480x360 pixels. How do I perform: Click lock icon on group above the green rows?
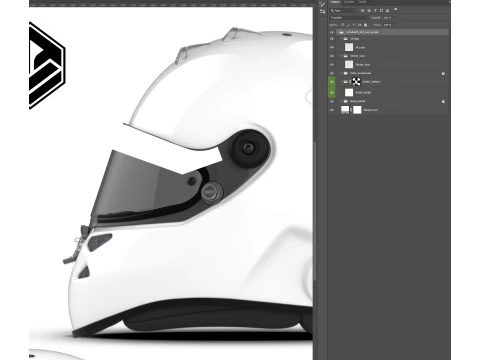click(x=443, y=73)
